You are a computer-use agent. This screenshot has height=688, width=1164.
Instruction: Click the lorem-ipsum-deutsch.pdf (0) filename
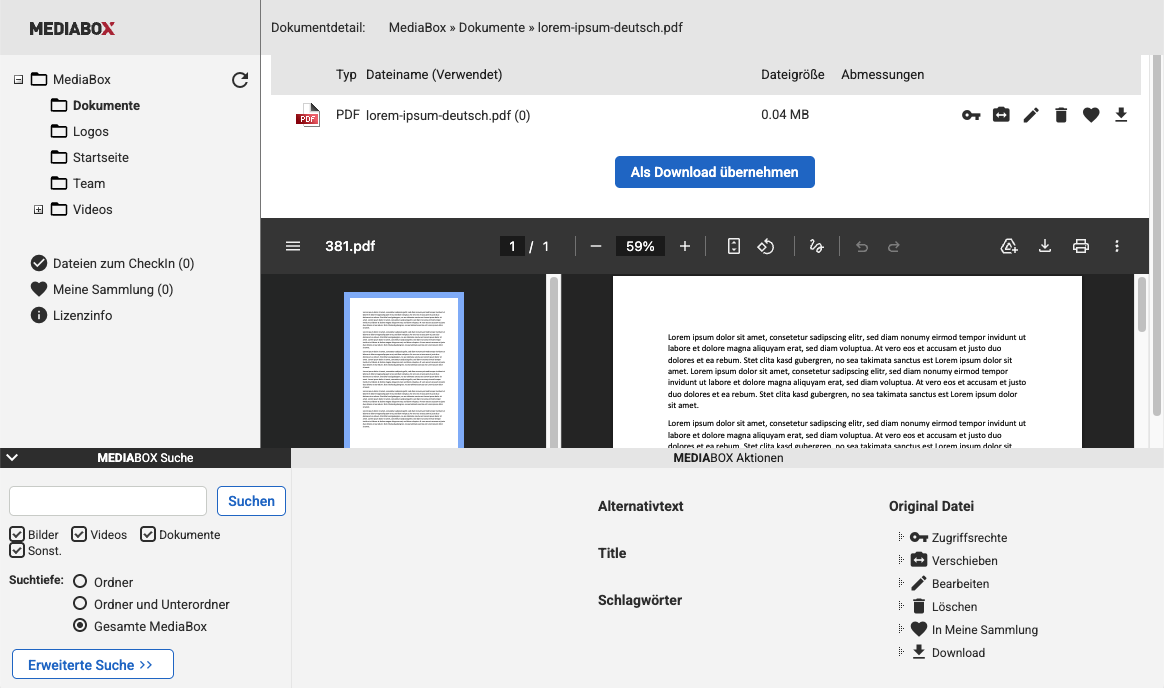[x=448, y=115]
